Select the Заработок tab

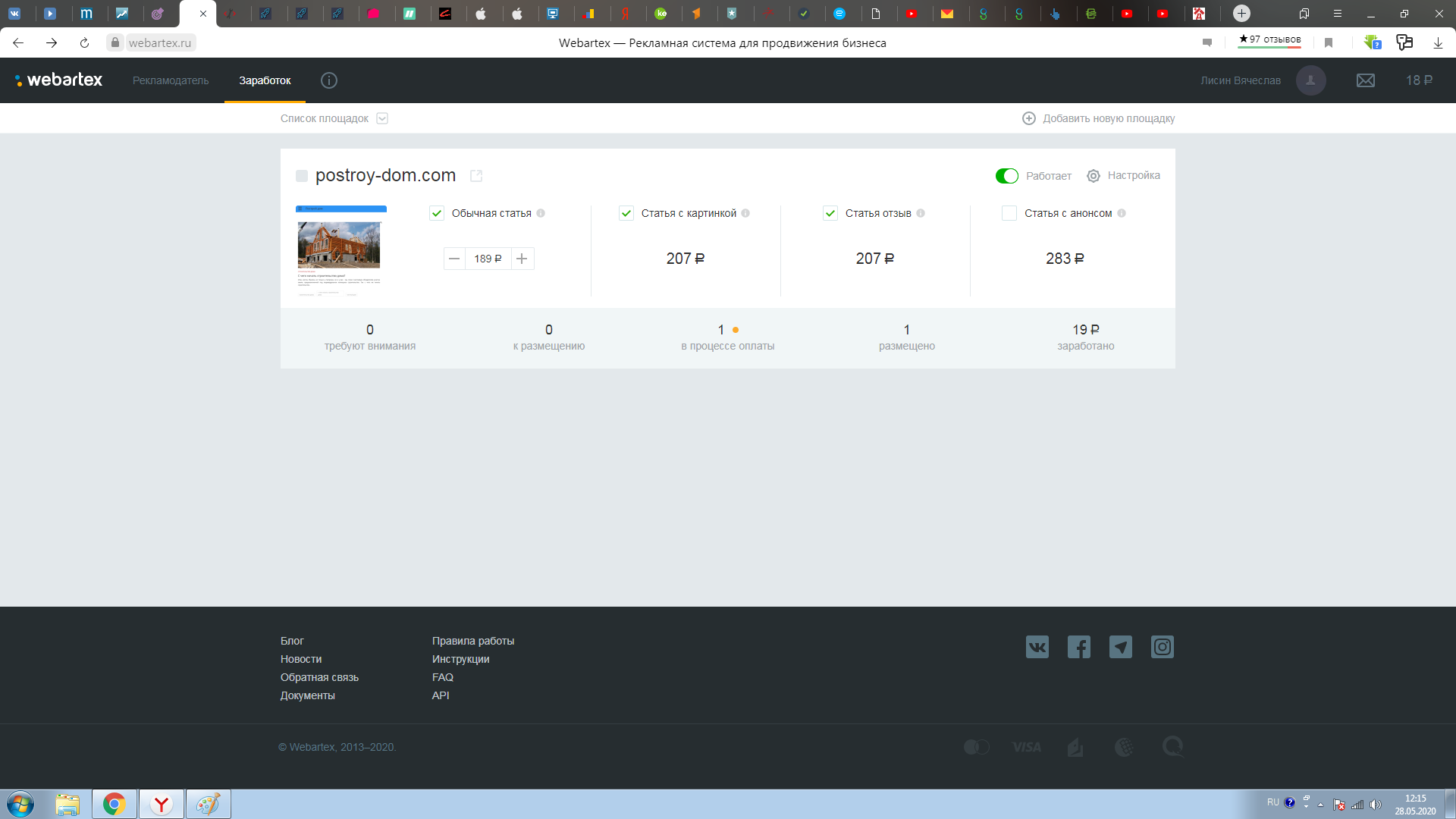(265, 80)
